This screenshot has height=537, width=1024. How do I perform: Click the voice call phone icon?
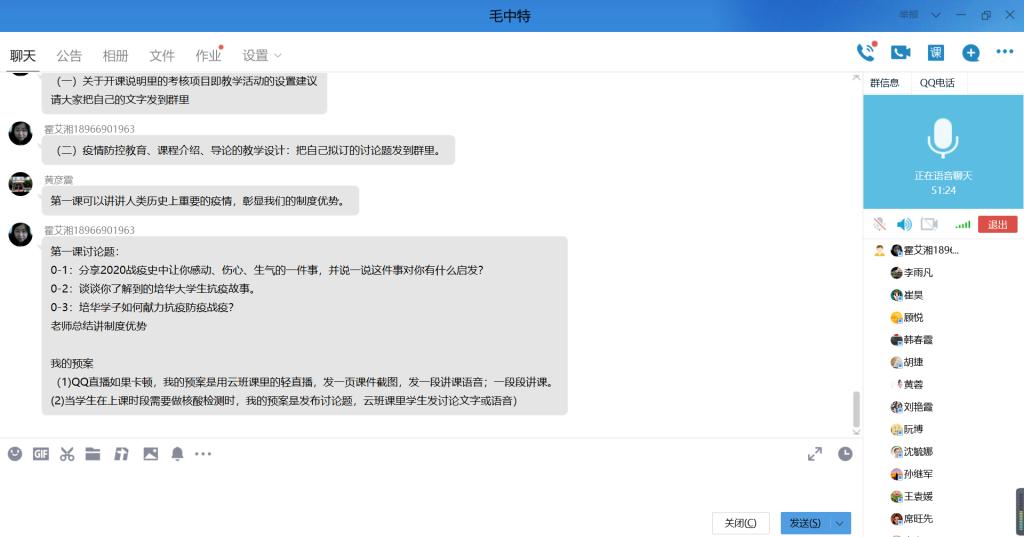coord(865,53)
